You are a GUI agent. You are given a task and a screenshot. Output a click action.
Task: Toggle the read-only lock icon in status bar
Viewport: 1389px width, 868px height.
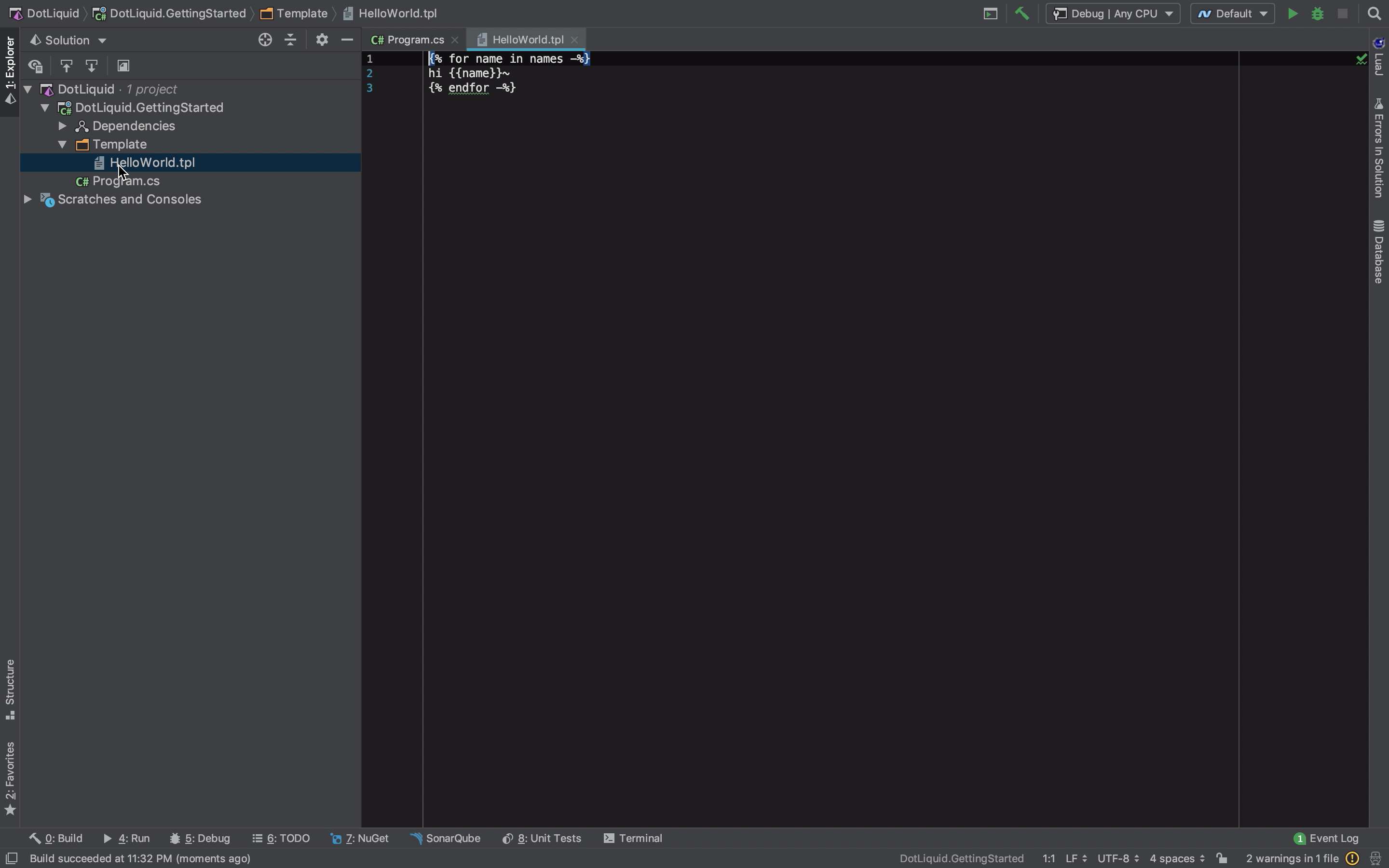[1221, 858]
